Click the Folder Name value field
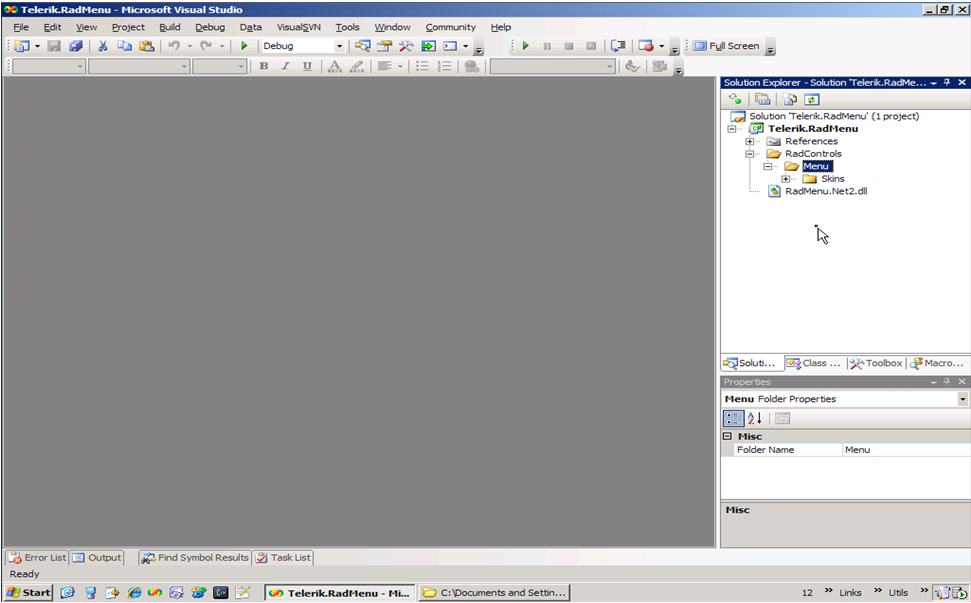971x603 pixels. [x=905, y=450]
